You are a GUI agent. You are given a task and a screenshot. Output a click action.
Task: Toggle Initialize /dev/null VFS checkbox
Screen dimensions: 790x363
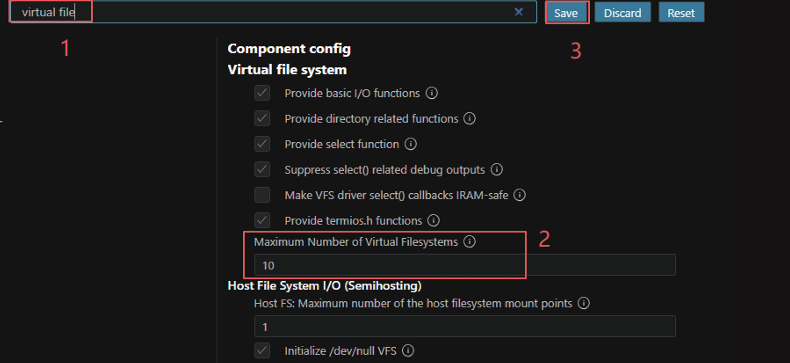tap(262, 350)
